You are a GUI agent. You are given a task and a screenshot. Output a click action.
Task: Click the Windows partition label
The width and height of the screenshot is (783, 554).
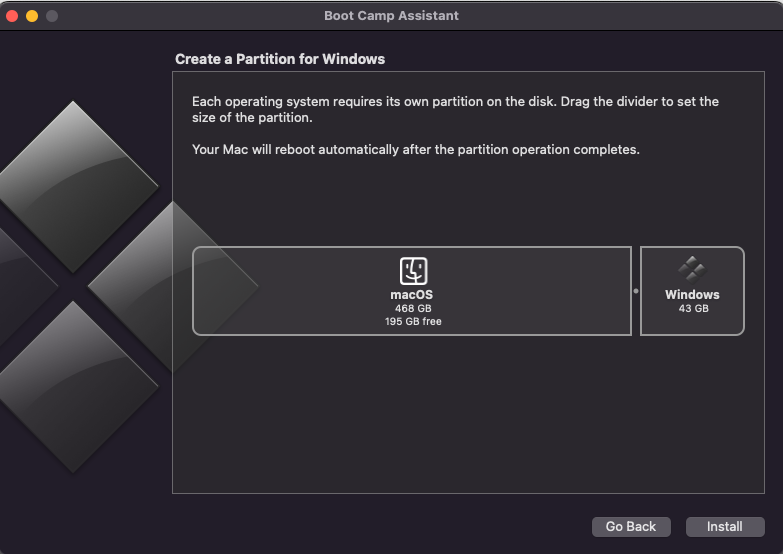click(692, 295)
